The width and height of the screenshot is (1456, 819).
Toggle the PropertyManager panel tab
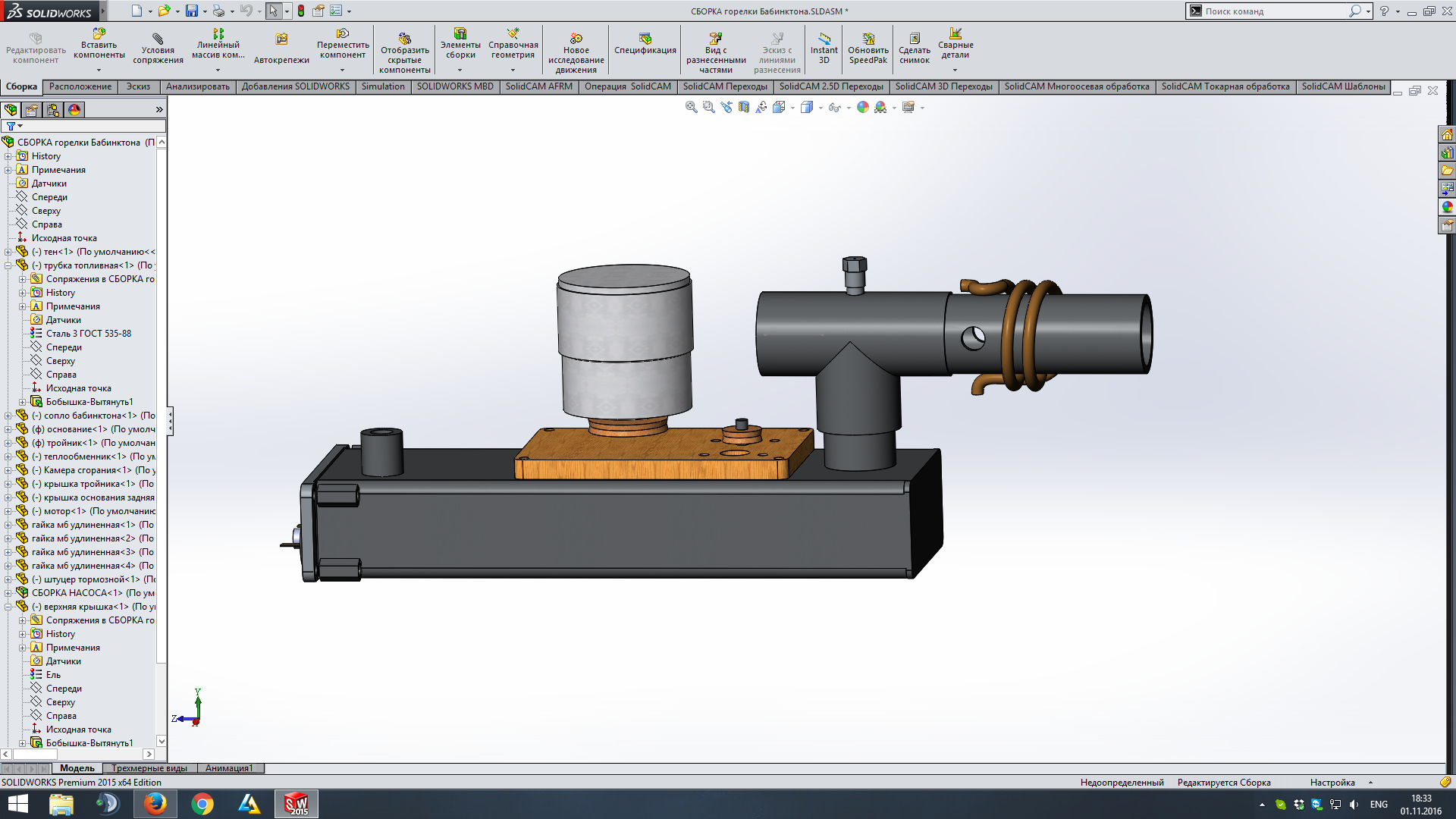click(x=32, y=110)
